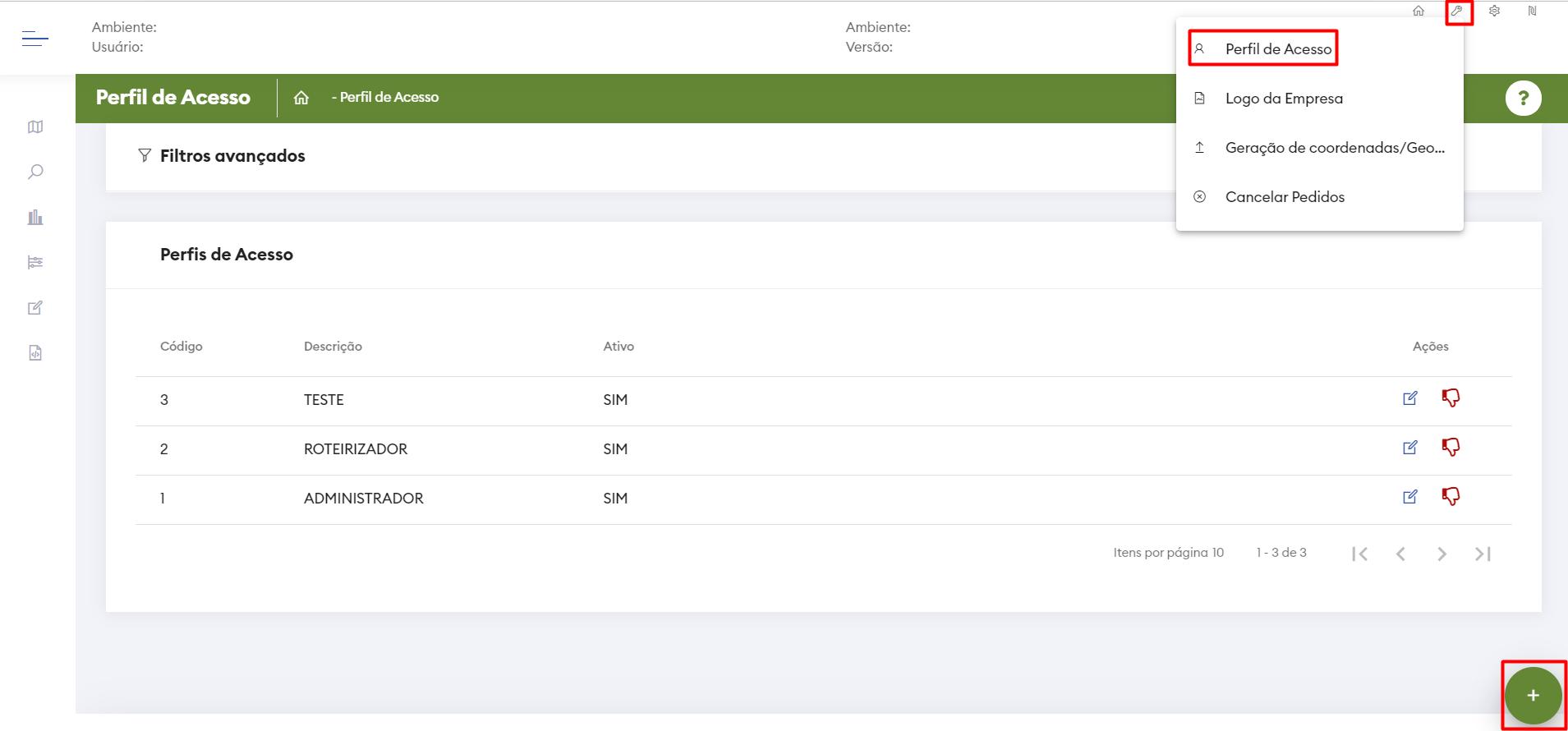Viewport: 1568px width, 731px height.
Task: Deactivate the ROTEIRIZADOR profile with thumbs-down
Action: pyautogui.click(x=1451, y=448)
